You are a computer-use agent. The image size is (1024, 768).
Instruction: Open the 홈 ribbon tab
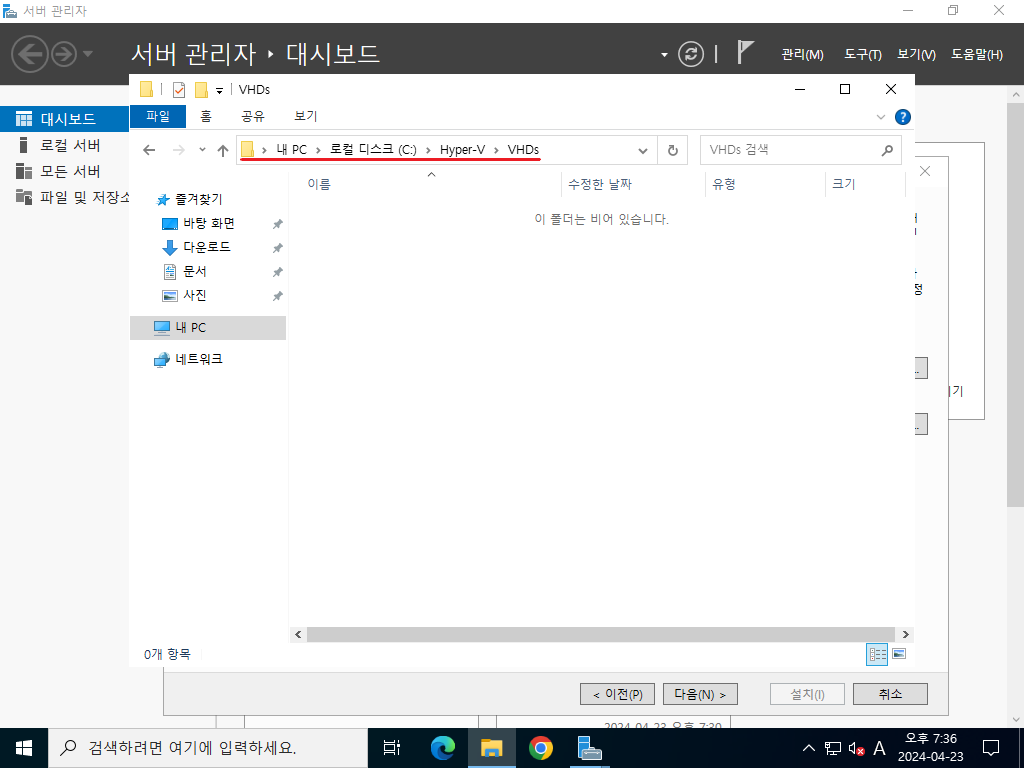click(x=206, y=116)
